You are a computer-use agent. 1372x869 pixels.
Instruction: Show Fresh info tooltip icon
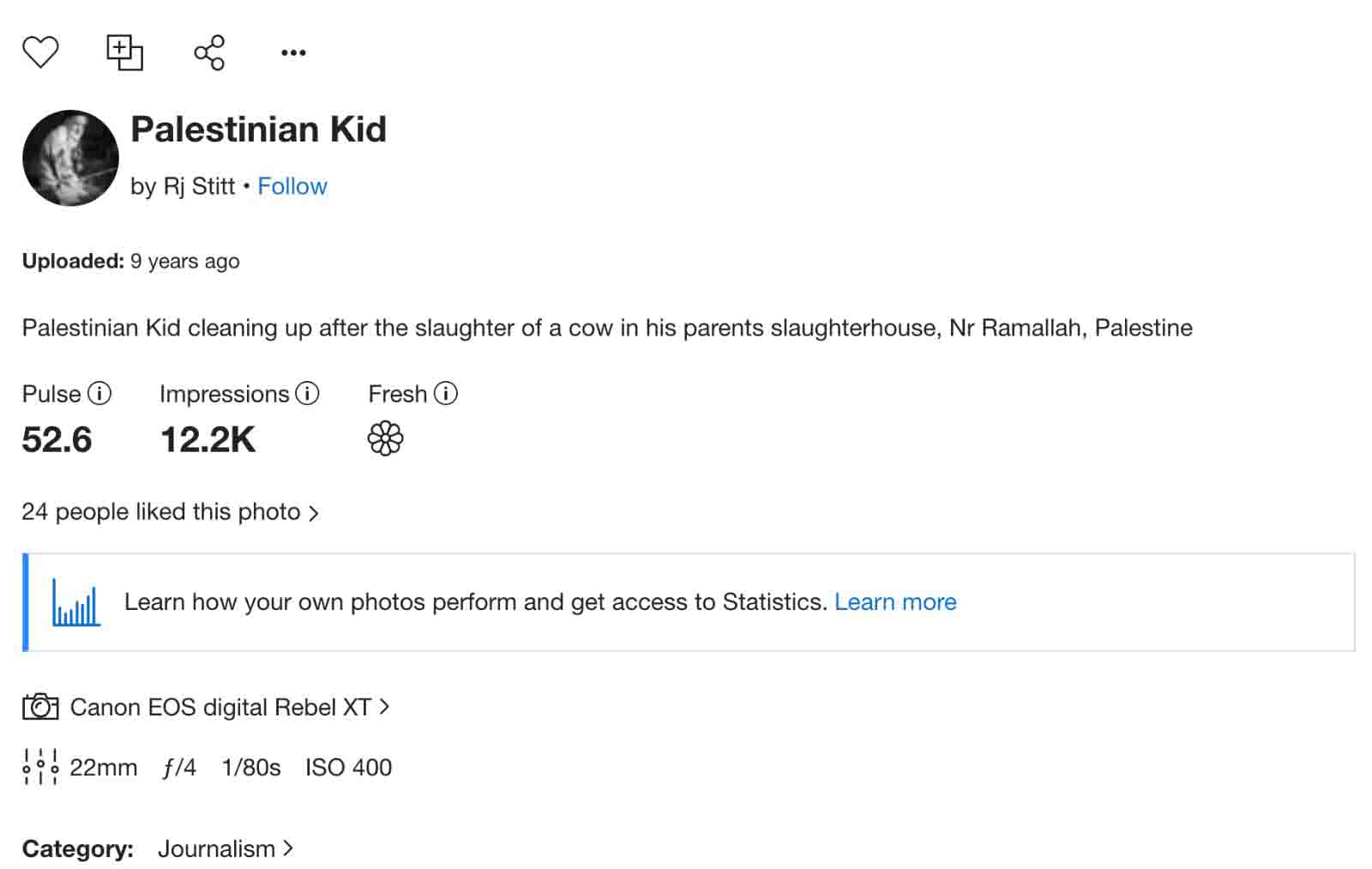pyautogui.click(x=446, y=394)
